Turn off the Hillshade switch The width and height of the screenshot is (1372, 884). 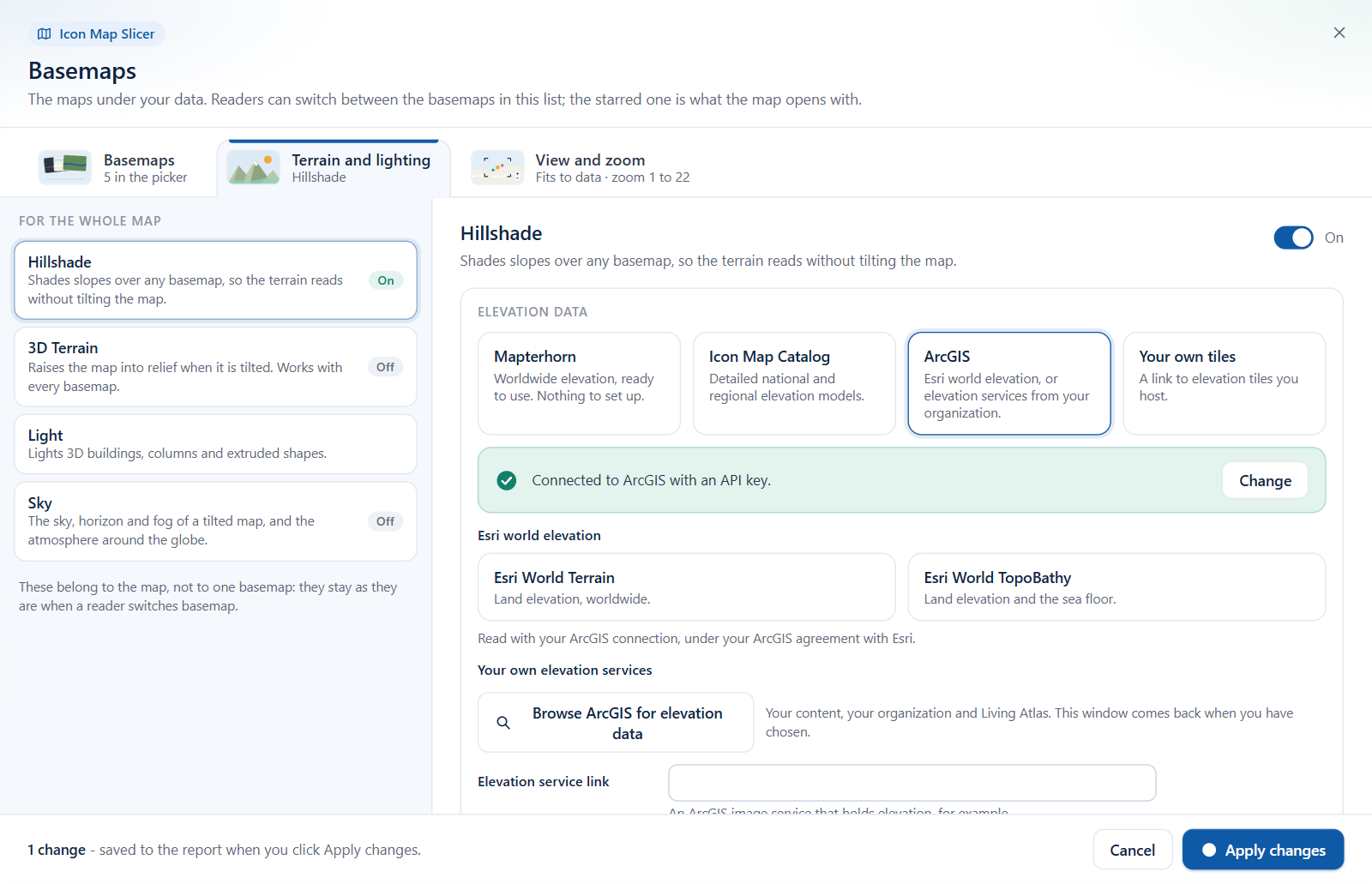pyautogui.click(x=1293, y=238)
